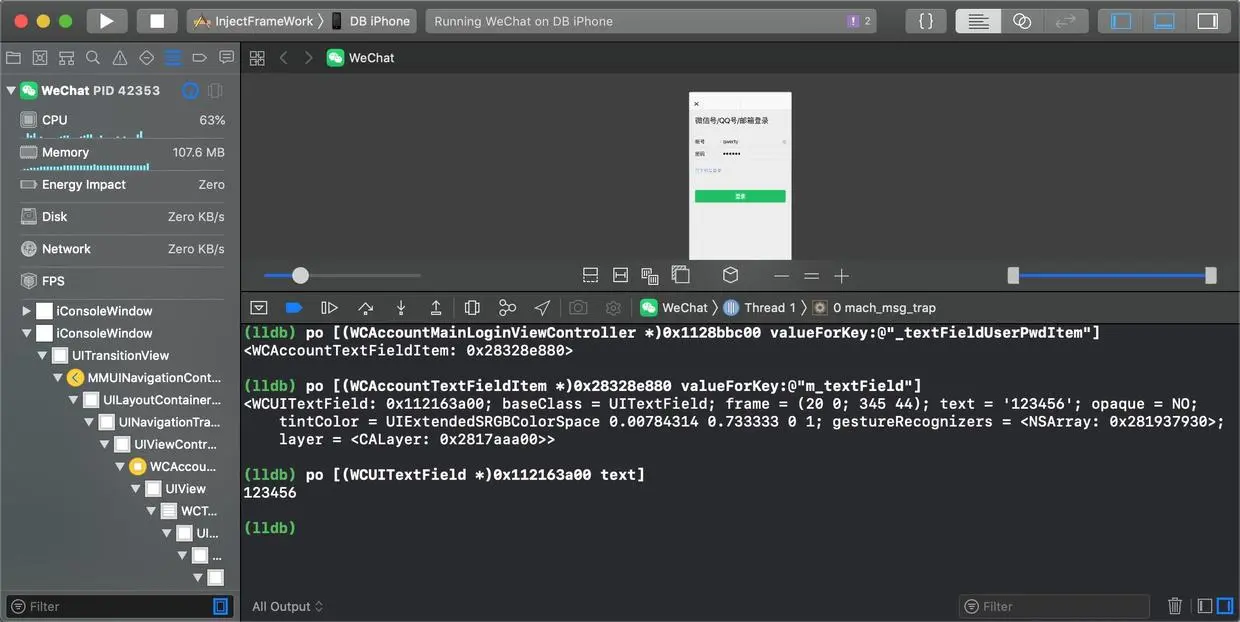Select the Energy Impact gauge row
1240x622 pixels.
[x=120, y=185]
